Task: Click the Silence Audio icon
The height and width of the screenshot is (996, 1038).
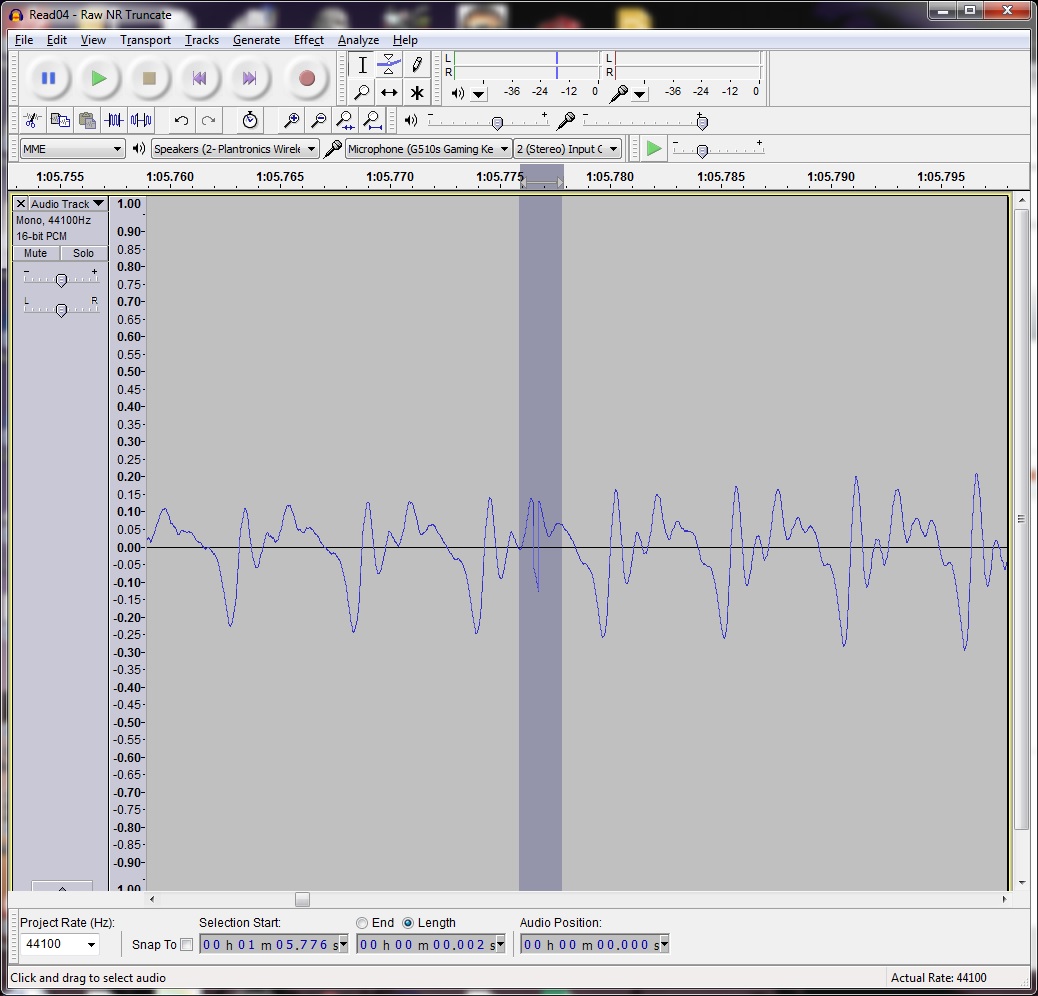Action: [141, 120]
